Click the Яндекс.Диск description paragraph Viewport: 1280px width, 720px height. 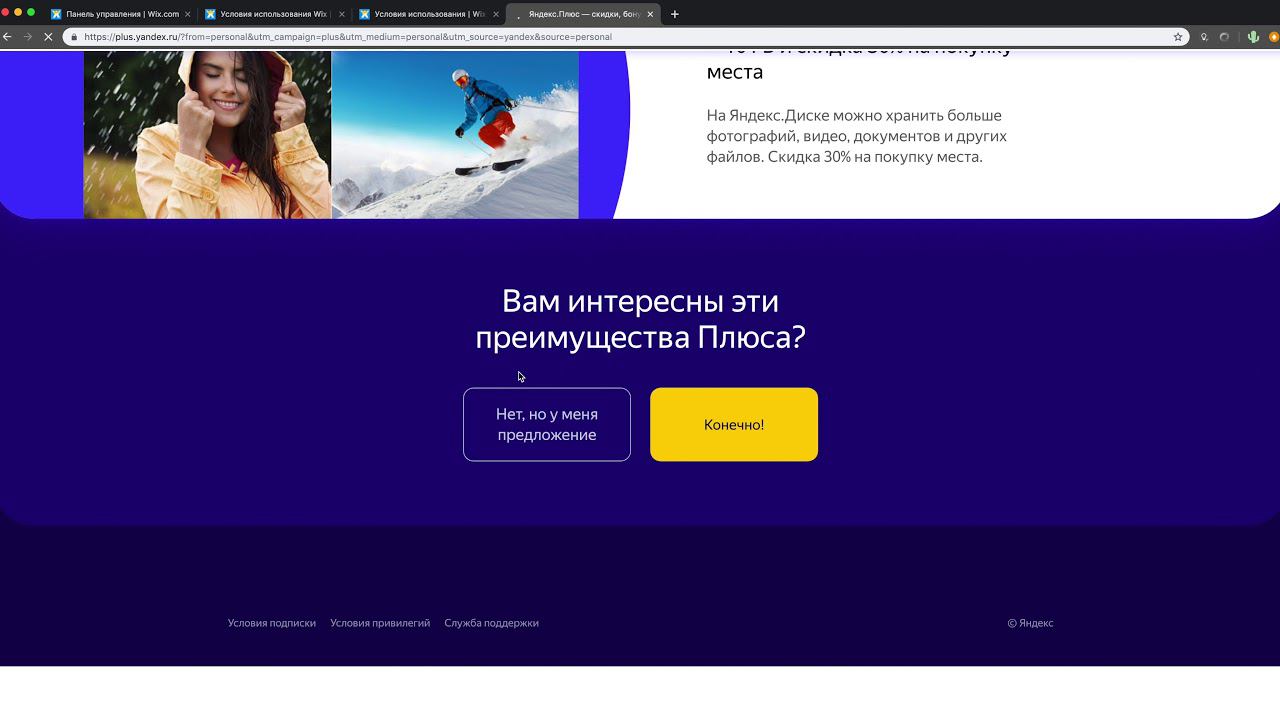856,136
